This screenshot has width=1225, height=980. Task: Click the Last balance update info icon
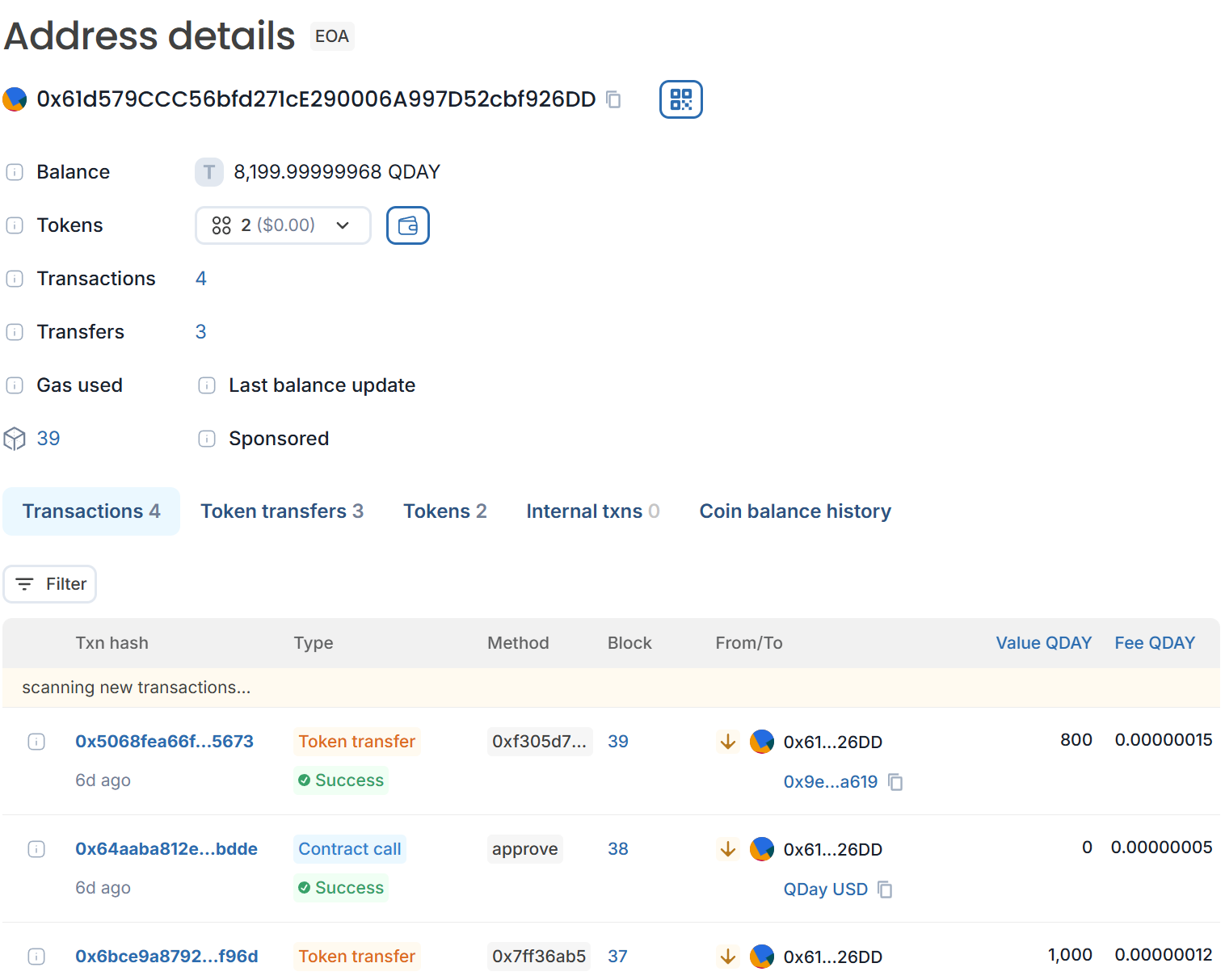pos(207,385)
